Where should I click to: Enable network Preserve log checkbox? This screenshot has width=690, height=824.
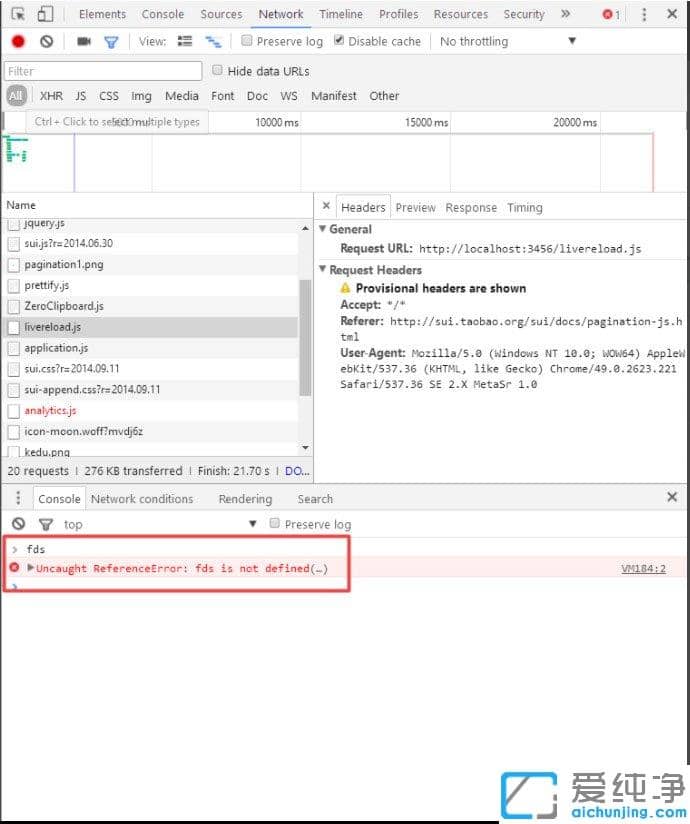(x=247, y=41)
